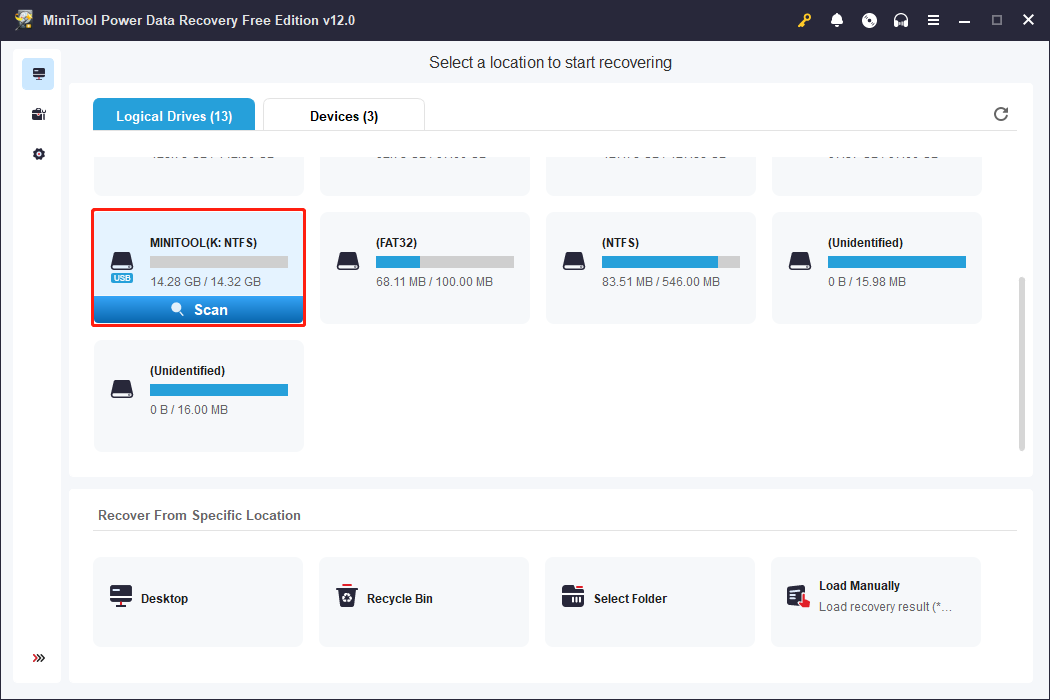Click the bootable media disc icon
Image resolution: width=1050 pixels, height=700 pixels.
click(869, 20)
